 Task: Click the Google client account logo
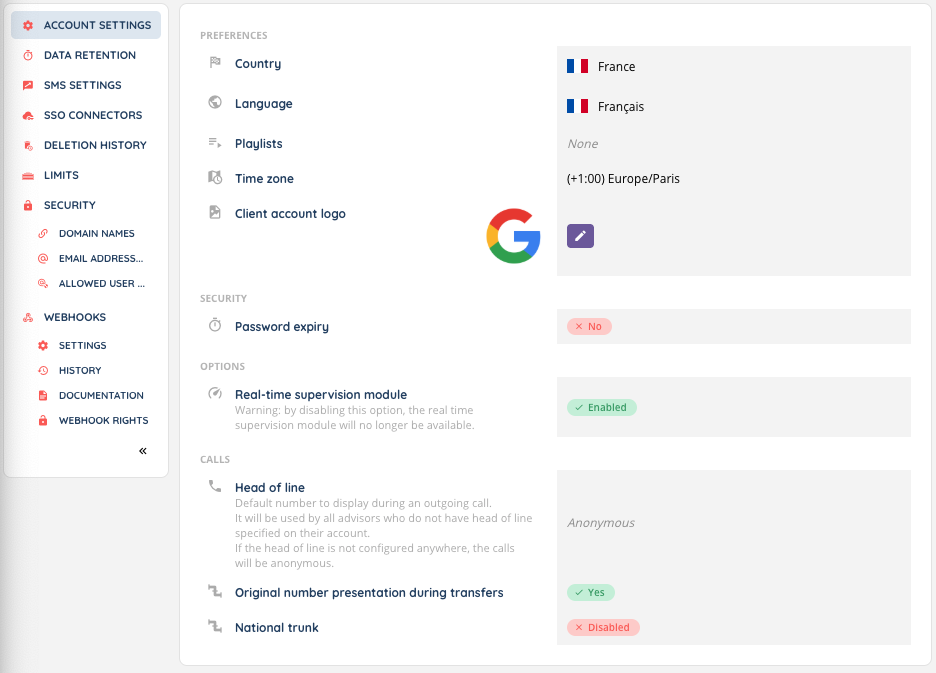513,236
